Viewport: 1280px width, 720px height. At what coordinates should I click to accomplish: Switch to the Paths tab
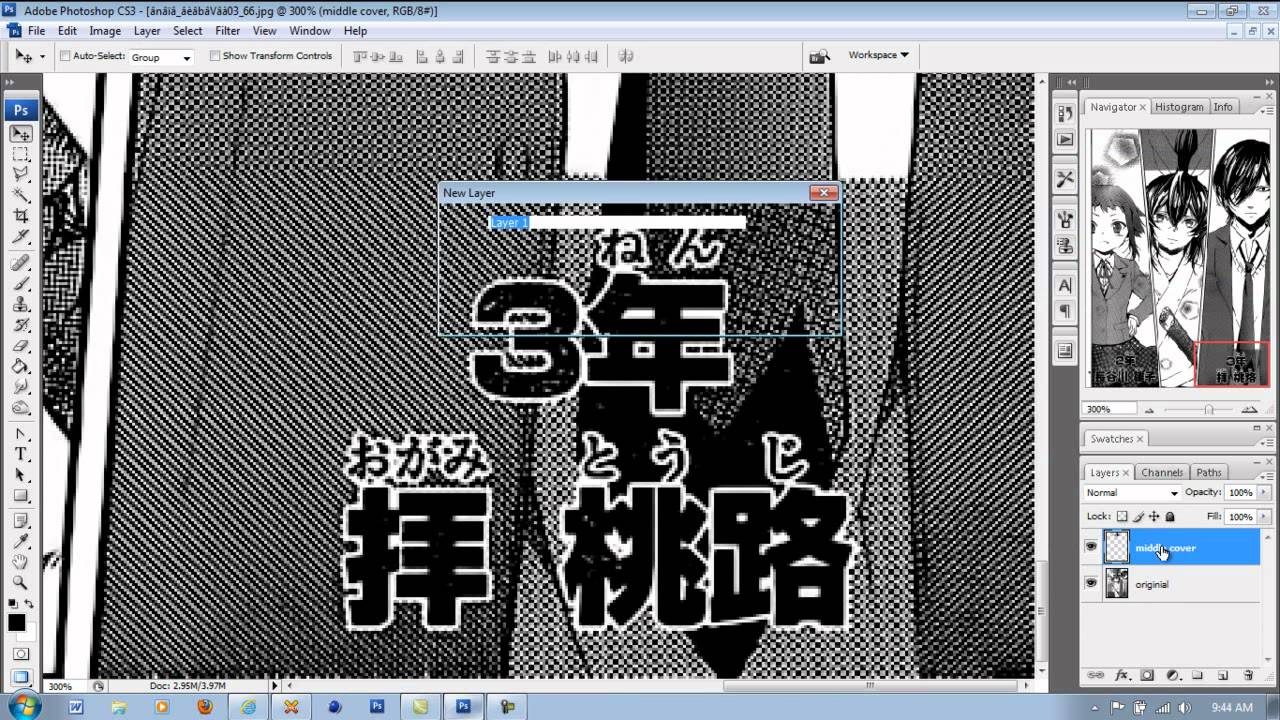pos(1209,473)
